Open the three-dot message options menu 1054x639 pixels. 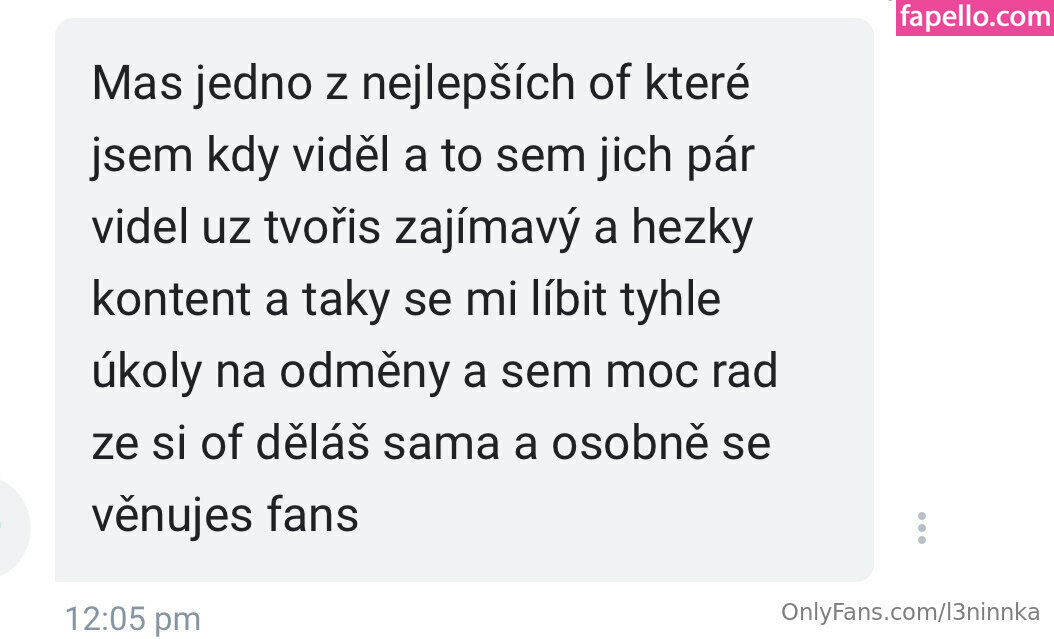pos(922,527)
